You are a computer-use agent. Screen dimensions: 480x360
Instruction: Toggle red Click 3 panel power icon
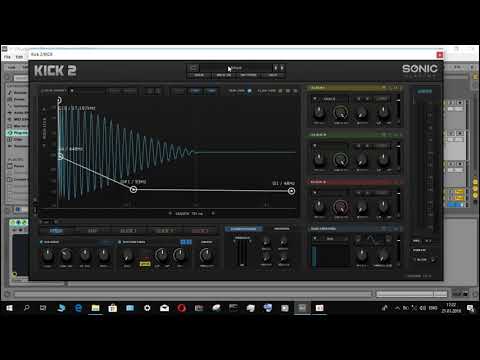(x=384, y=182)
